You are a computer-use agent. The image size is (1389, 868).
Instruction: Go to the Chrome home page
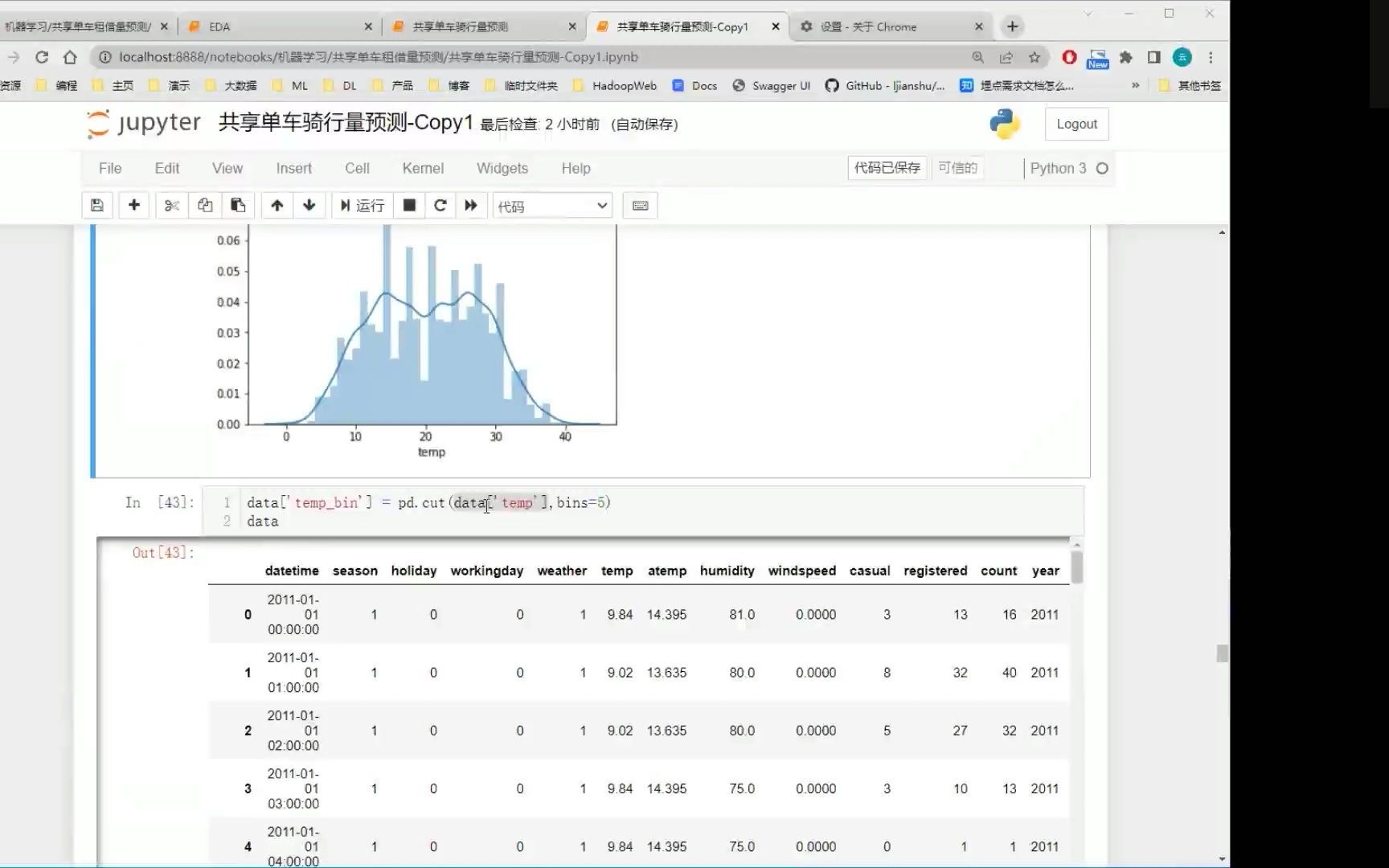point(71,57)
